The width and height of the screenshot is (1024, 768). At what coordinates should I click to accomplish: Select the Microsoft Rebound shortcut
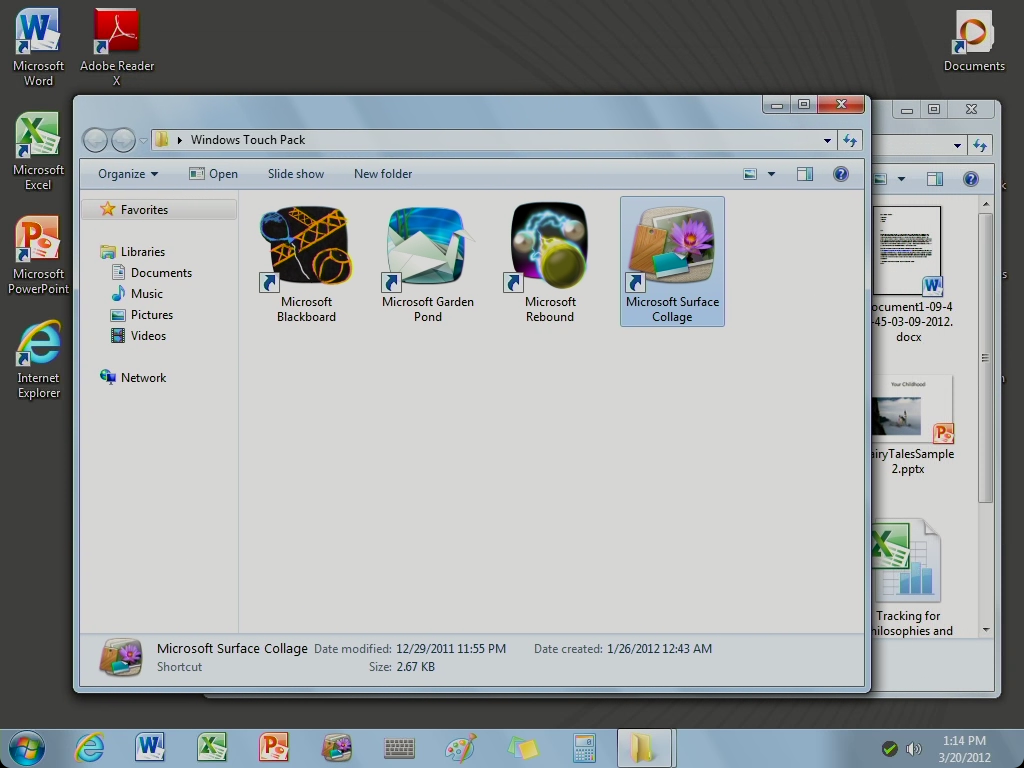[x=550, y=264]
